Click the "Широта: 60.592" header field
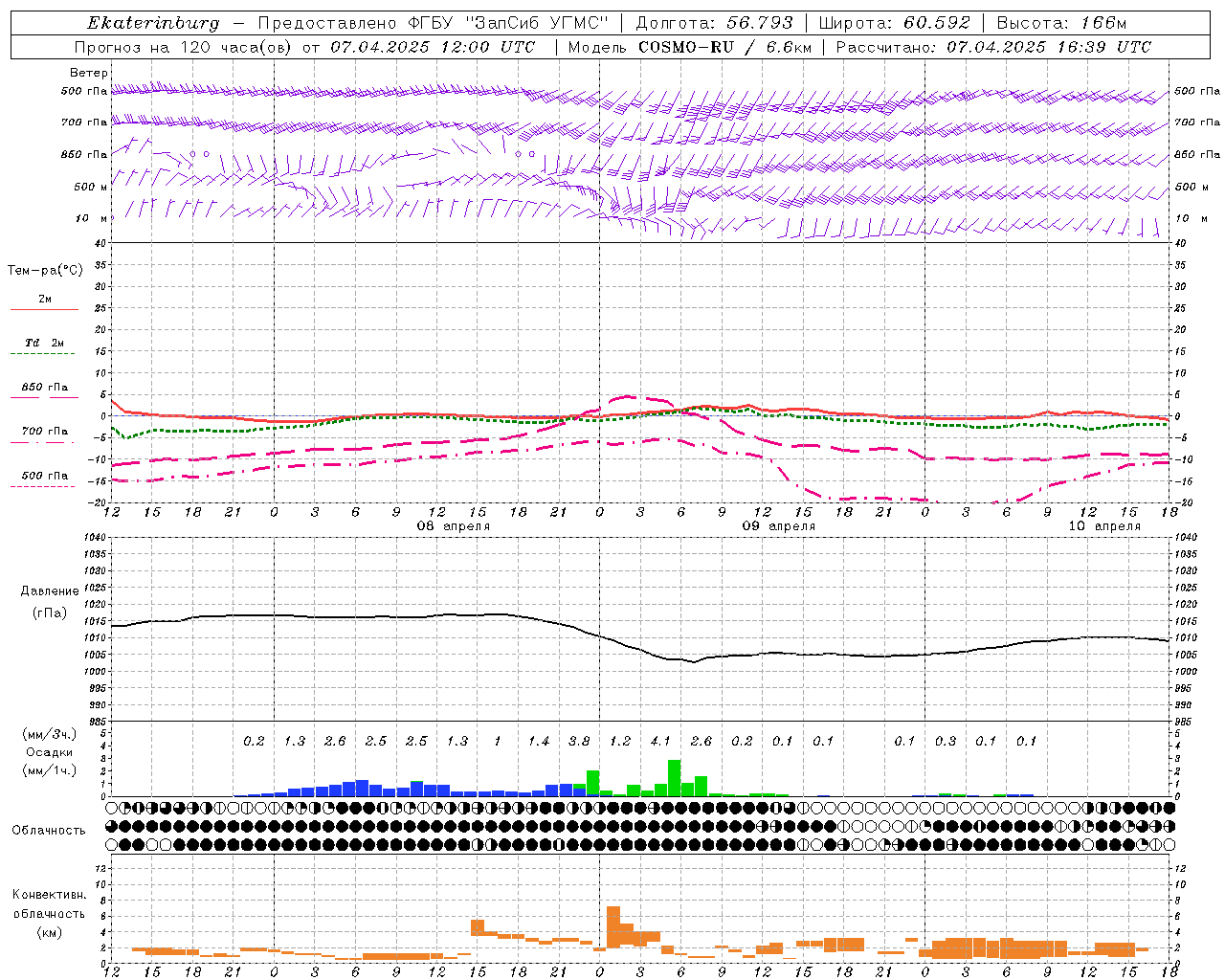The width and height of the screenshot is (1225, 980). point(895,23)
